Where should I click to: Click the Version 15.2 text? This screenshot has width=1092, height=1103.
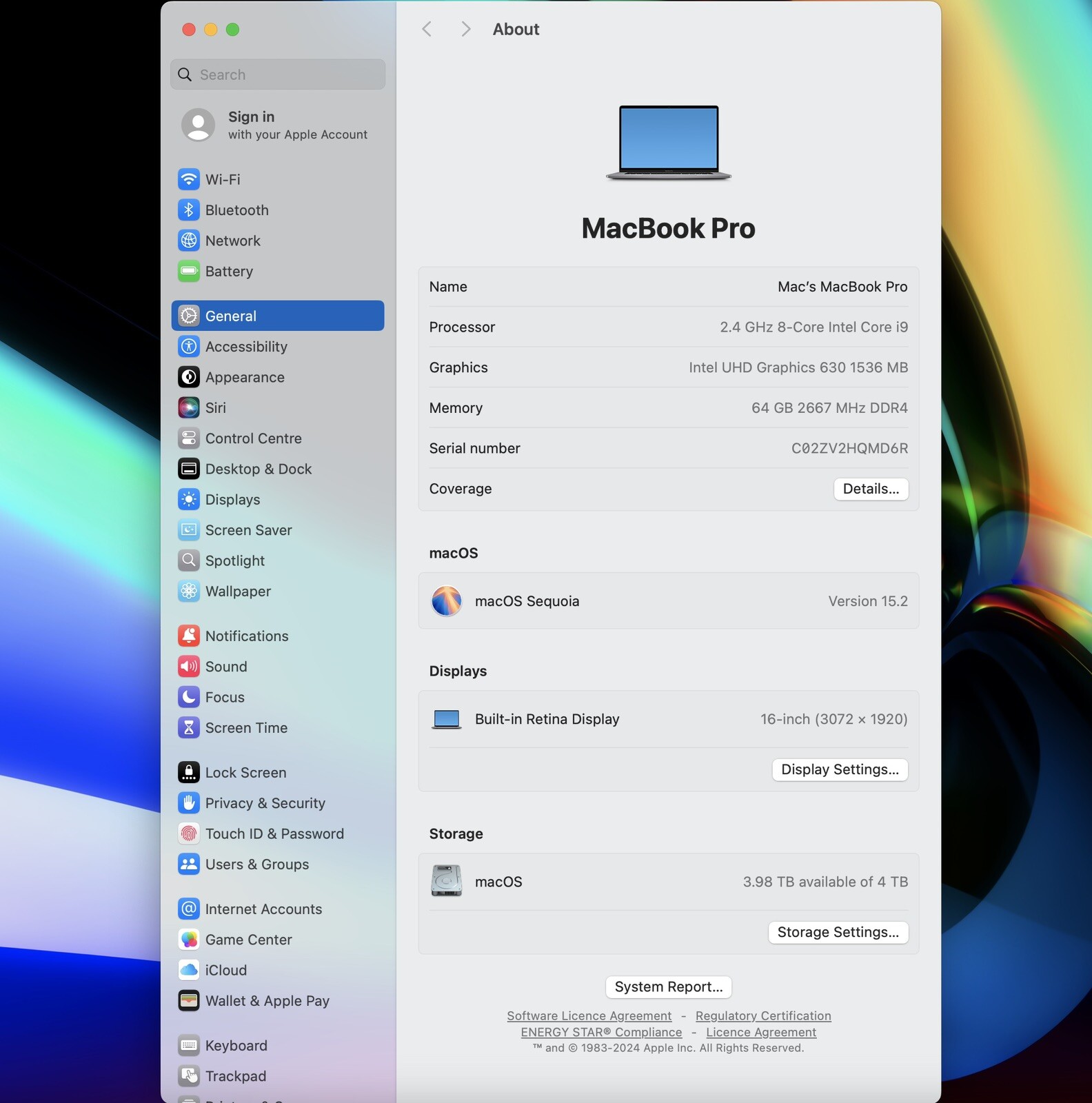(868, 601)
